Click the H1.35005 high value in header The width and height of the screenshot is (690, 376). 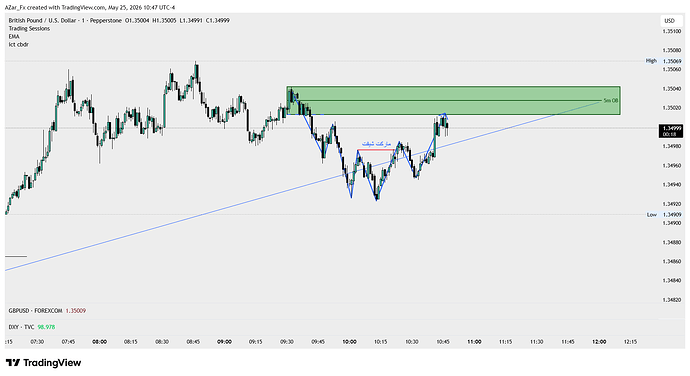click(x=164, y=21)
